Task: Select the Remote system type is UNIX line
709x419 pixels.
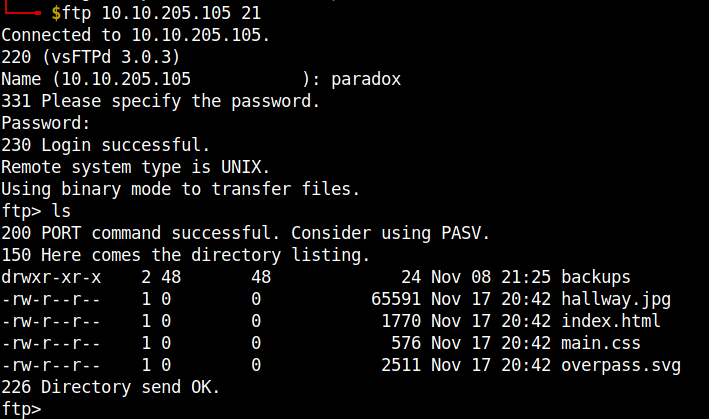Action: point(136,167)
